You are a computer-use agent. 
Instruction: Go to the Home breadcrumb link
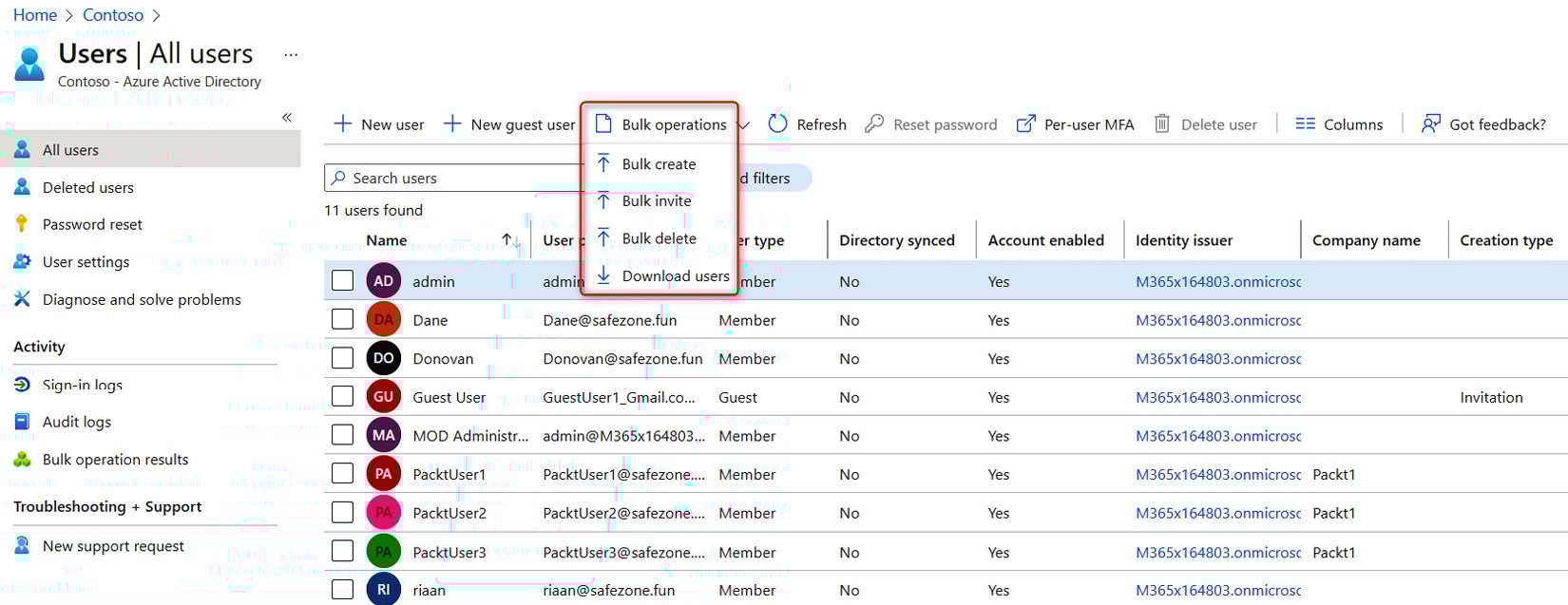35,15
